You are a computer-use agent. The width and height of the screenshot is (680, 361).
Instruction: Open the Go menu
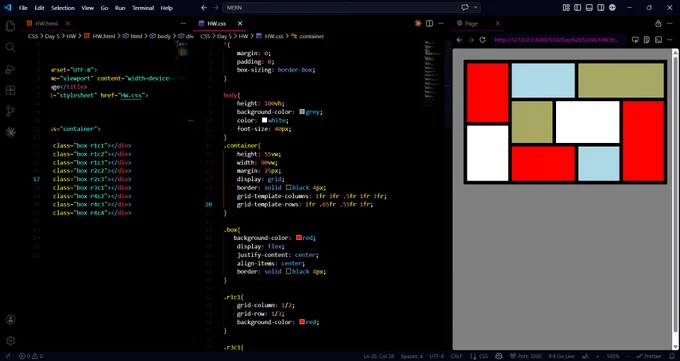pyautogui.click(x=105, y=8)
